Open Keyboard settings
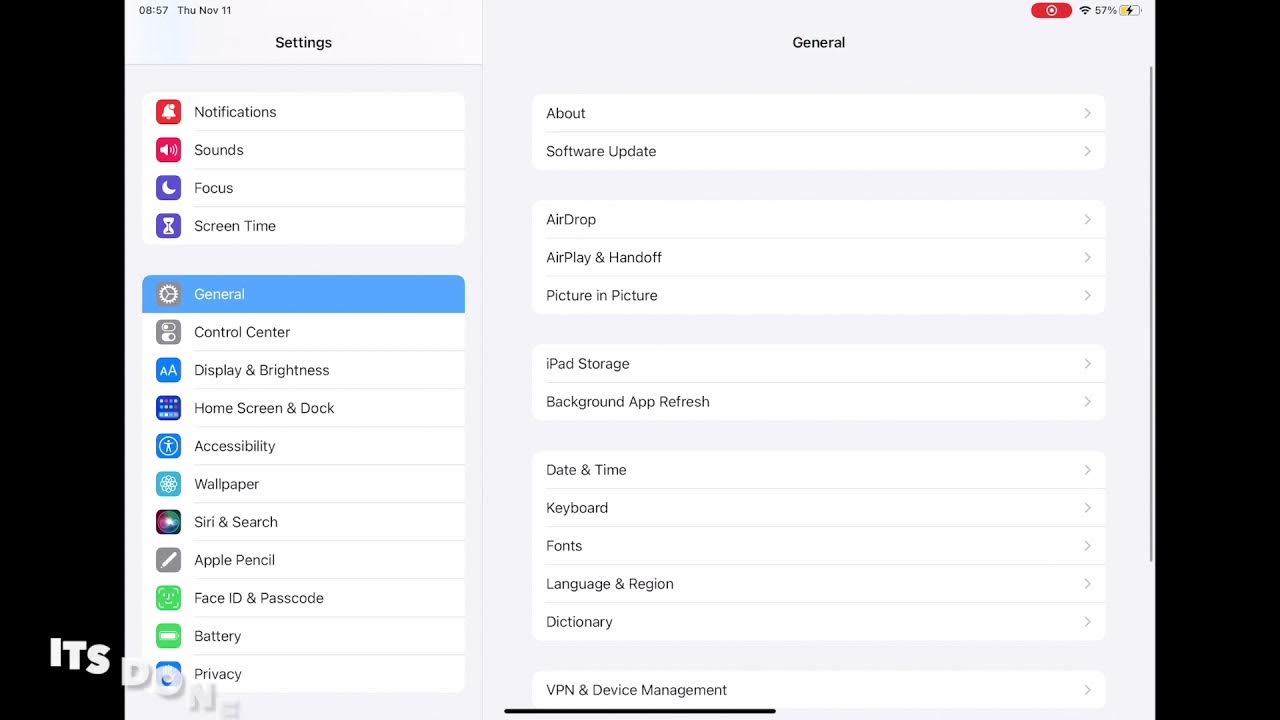The height and width of the screenshot is (720, 1280). (x=818, y=508)
